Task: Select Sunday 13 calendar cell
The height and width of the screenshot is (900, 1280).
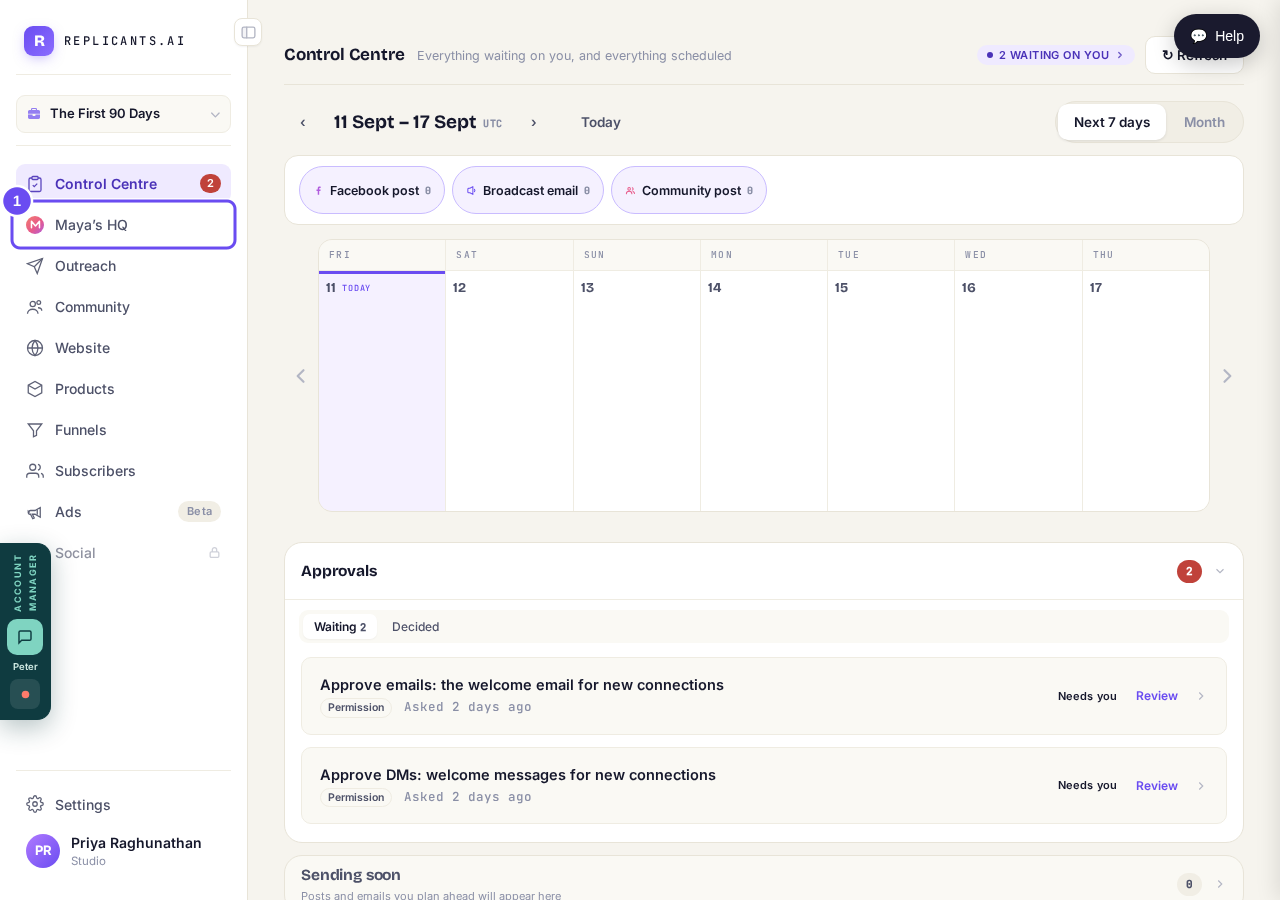Action: coord(637,391)
